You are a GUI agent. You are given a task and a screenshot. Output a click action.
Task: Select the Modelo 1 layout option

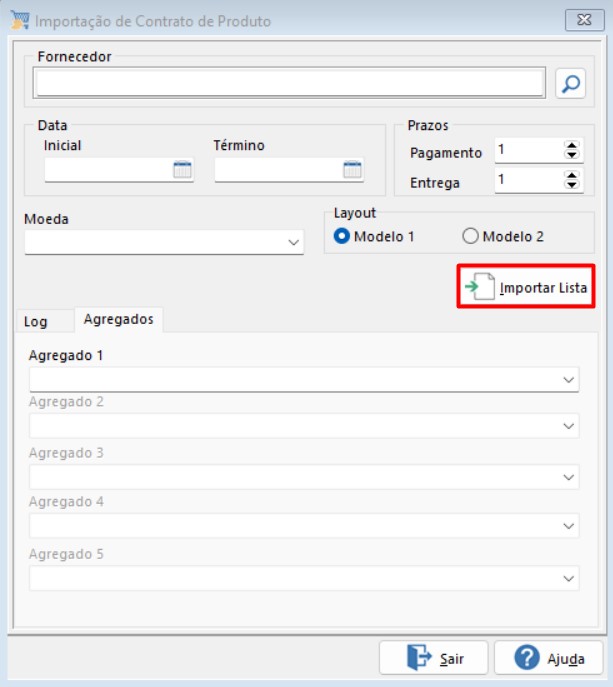point(341,236)
